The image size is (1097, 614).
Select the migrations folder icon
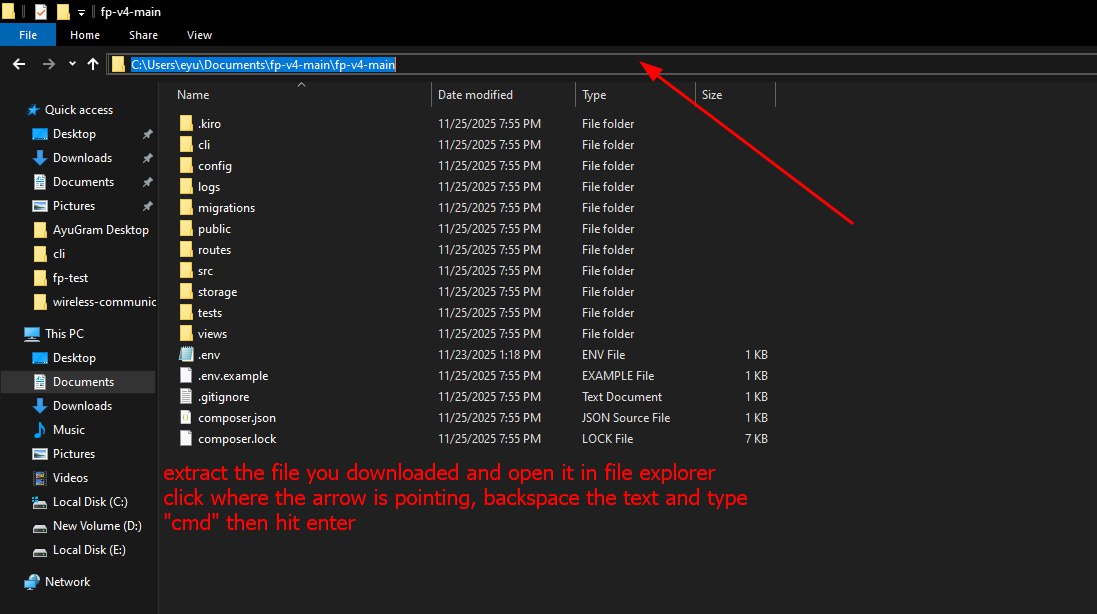[186, 208]
